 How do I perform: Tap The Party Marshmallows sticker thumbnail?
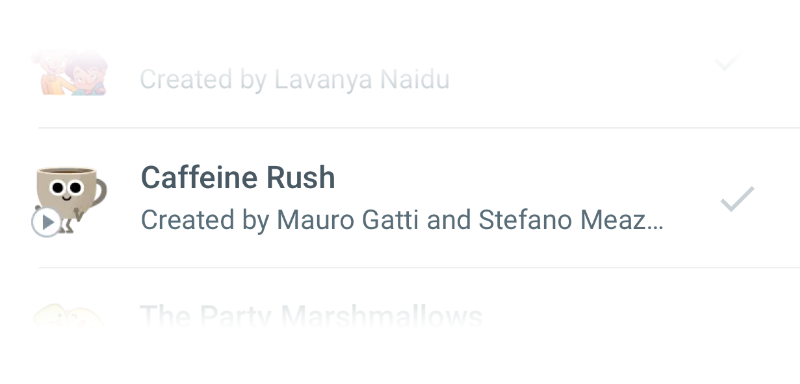(68, 316)
